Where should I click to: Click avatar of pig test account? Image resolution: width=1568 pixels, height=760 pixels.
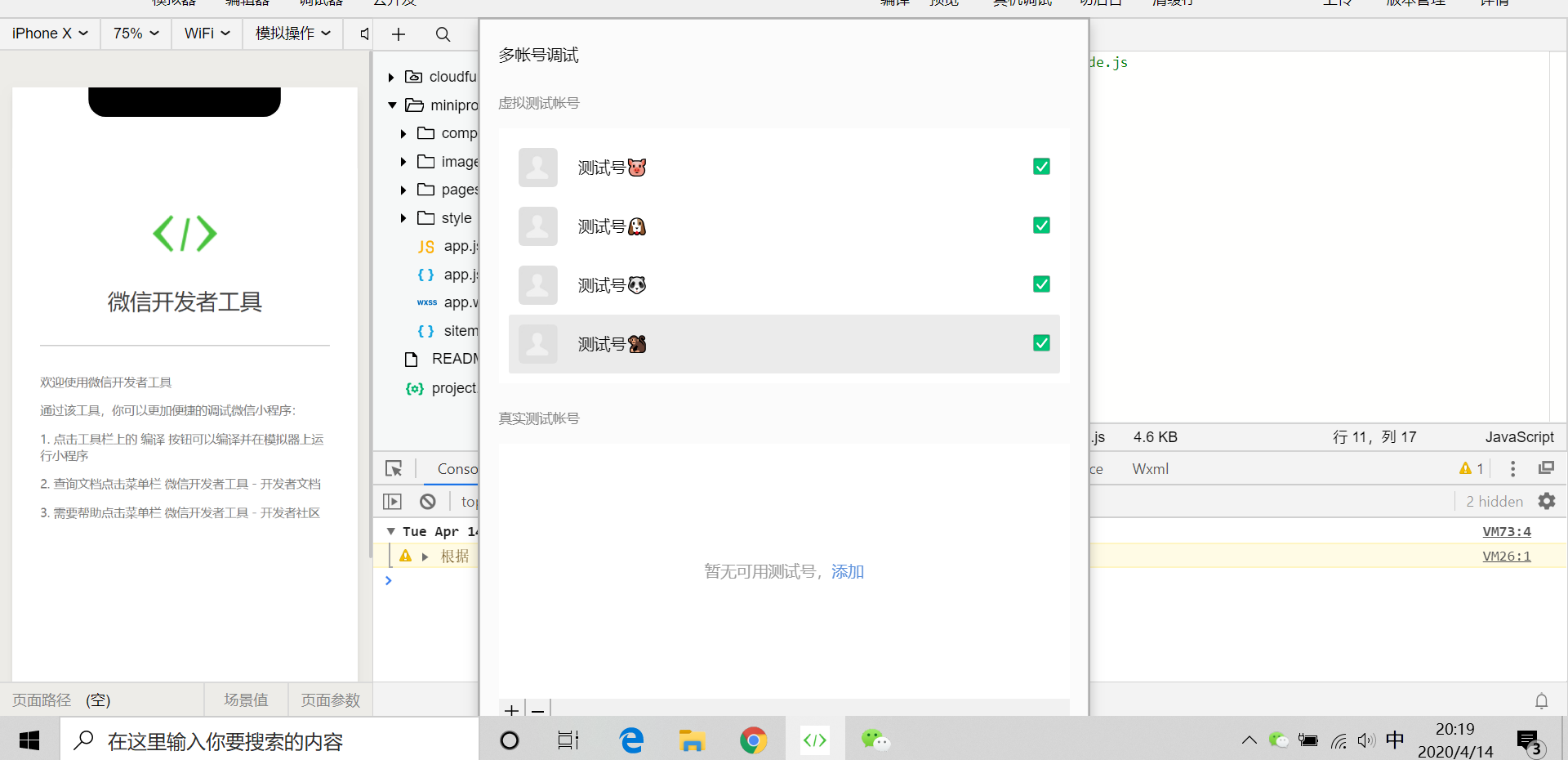(538, 168)
